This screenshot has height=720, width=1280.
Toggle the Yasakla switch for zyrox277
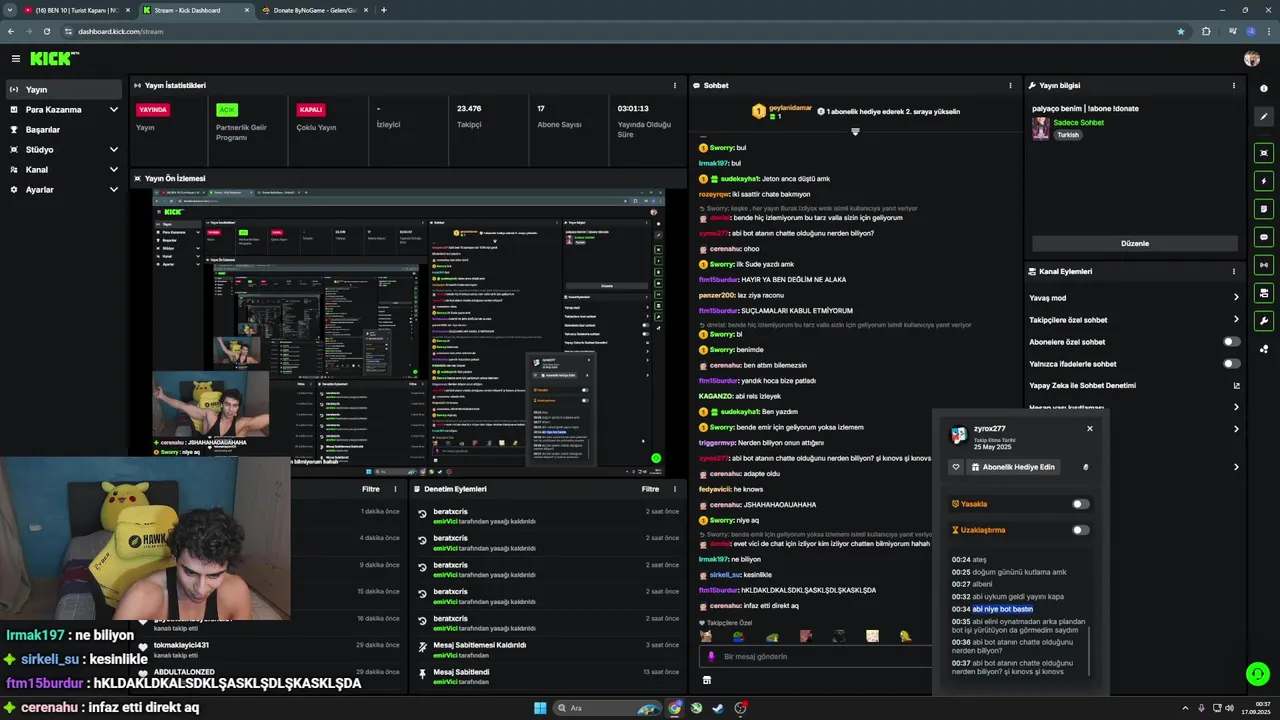point(1081,504)
